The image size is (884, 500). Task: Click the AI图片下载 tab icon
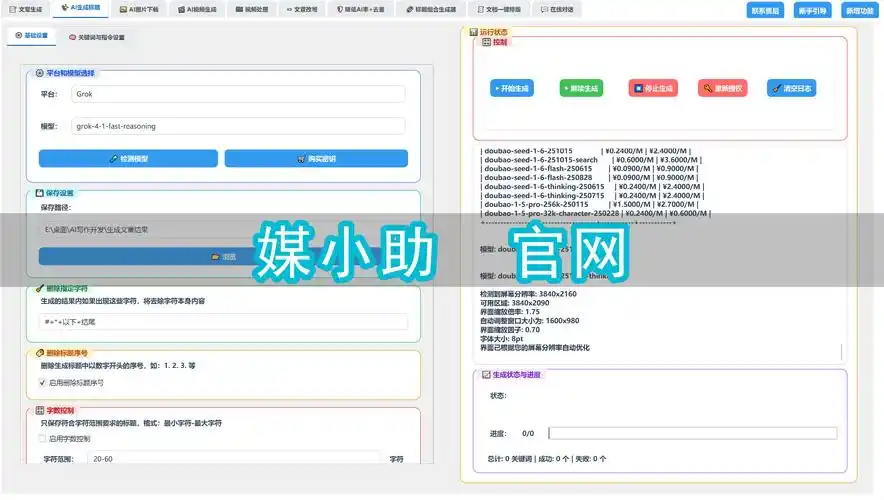(123, 10)
